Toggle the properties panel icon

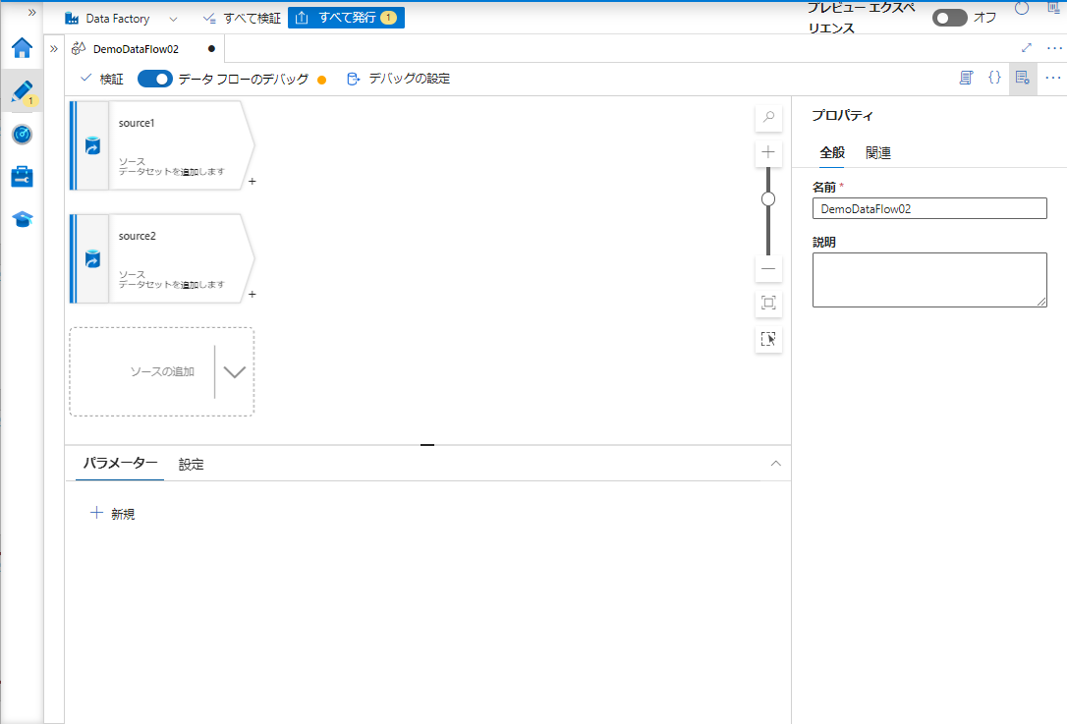tap(1022, 78)
